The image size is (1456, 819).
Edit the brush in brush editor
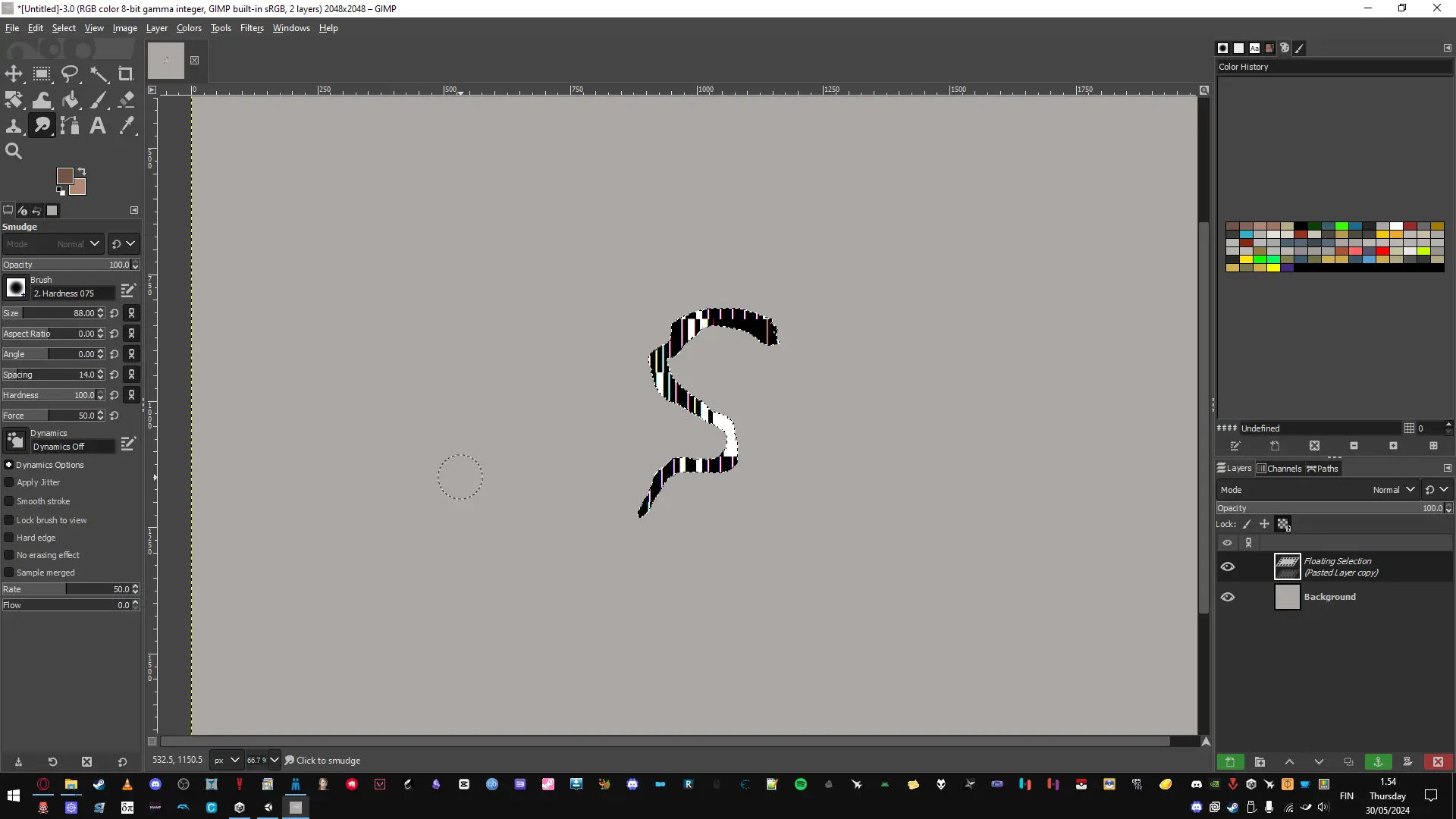click(x=128, y=290)
